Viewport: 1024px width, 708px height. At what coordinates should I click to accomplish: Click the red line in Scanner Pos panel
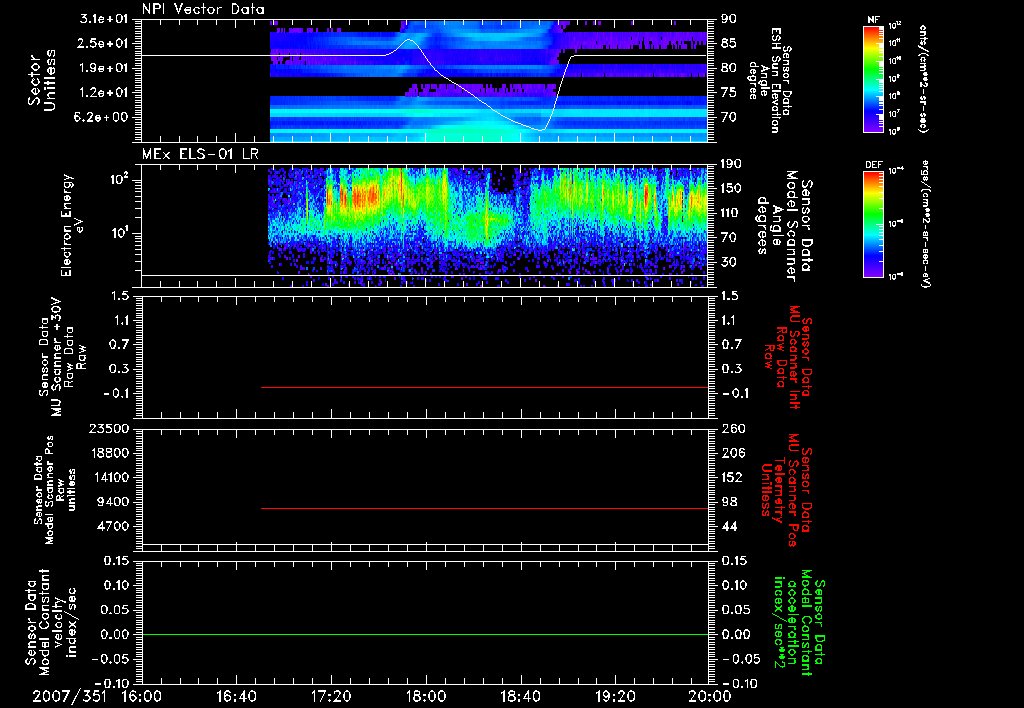(x=485, y=508)
